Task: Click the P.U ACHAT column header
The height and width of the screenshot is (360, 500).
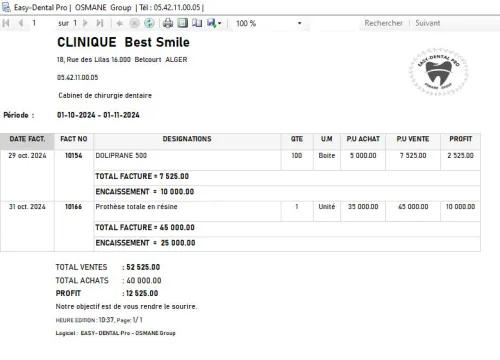Action: [x=363, y=141]
